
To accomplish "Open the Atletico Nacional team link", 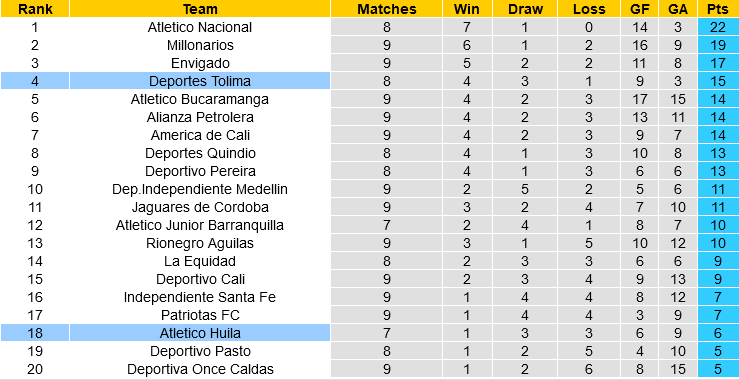I will click(x=200, y=27).
